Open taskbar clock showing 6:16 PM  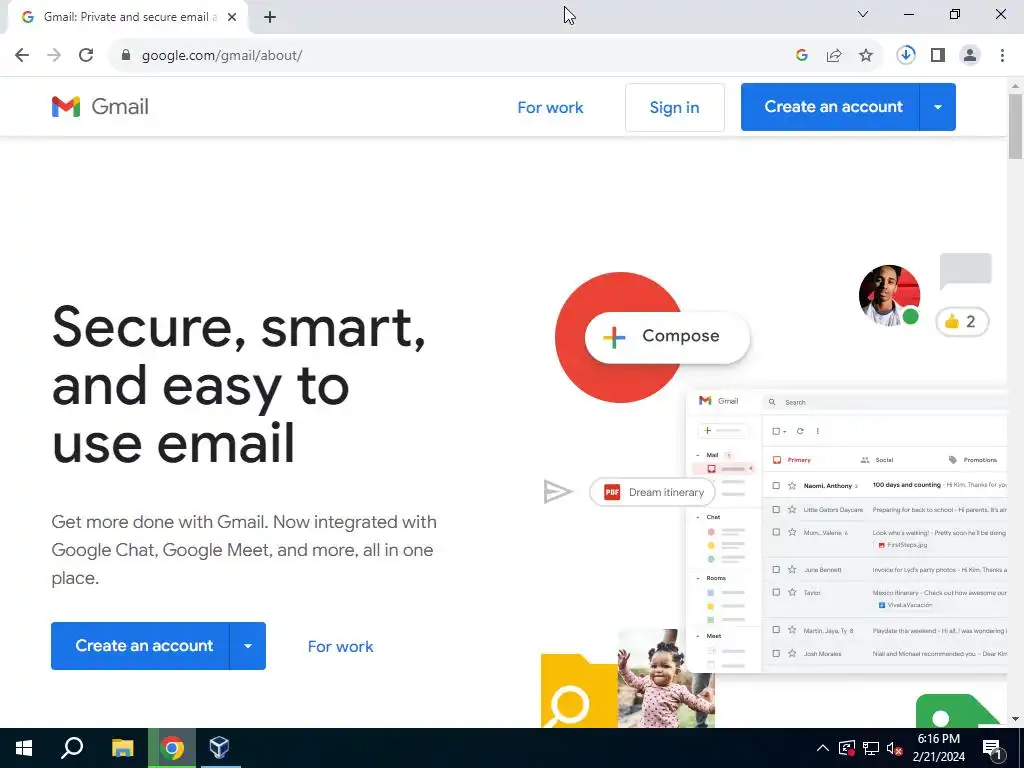click(938, 748)
